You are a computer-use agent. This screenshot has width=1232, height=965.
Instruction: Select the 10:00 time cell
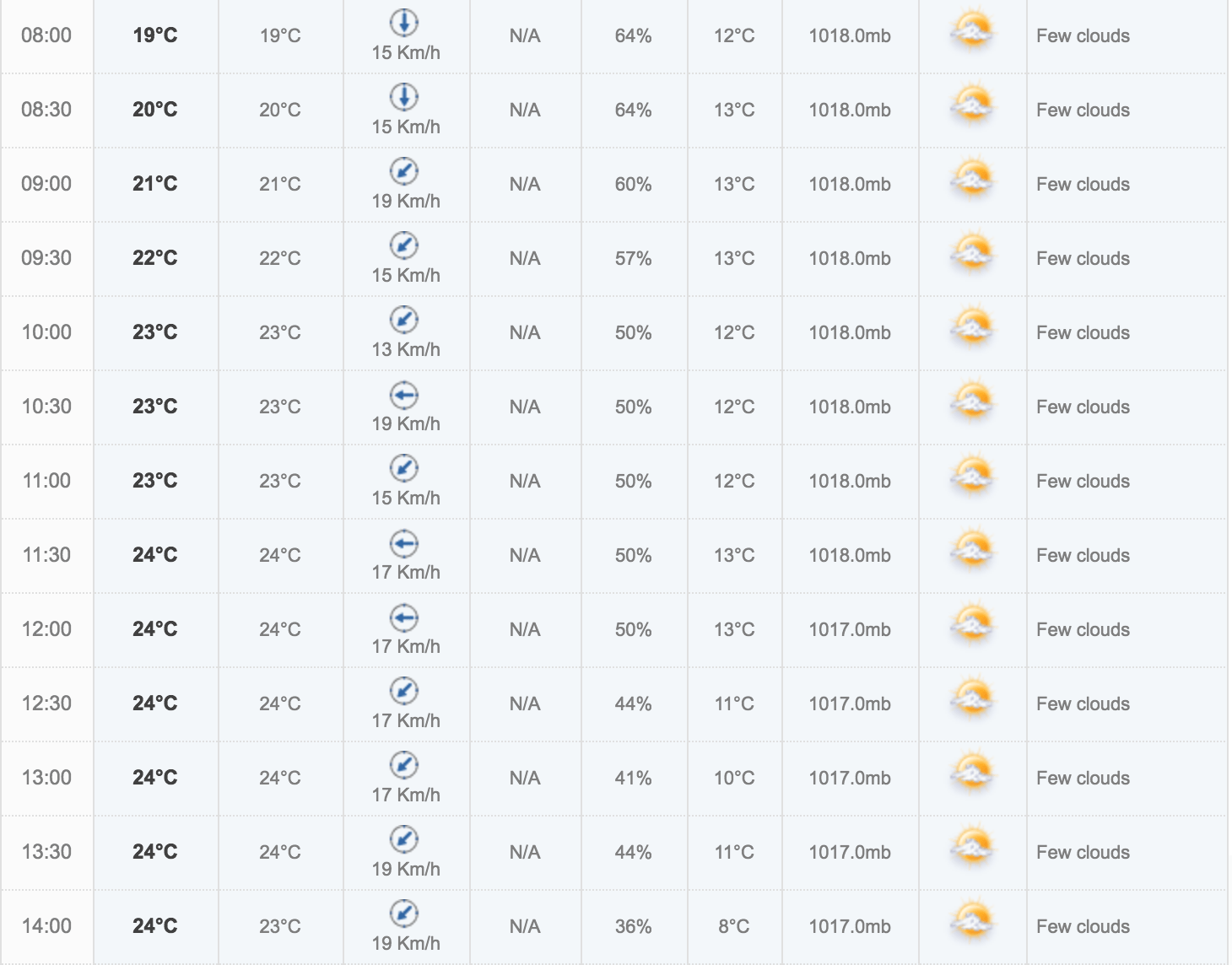point(46,332)
